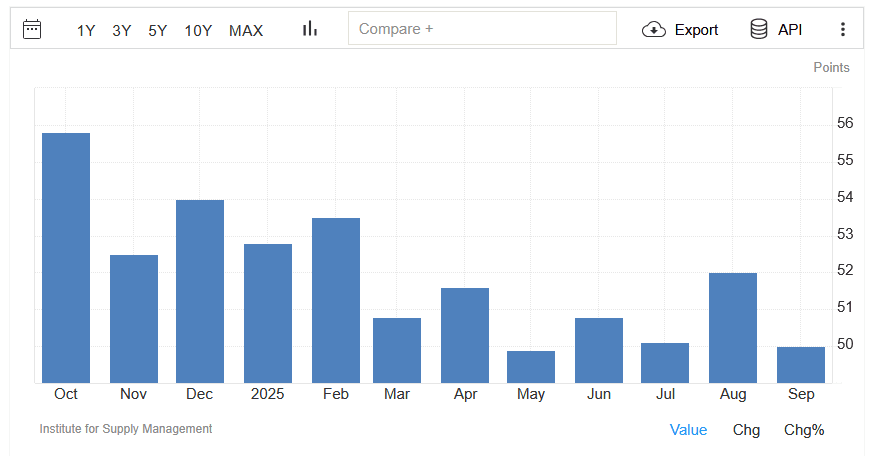This screenshot has height=456, width=882.
Task: Click the 55 axis value
Action: click(845, 160)
